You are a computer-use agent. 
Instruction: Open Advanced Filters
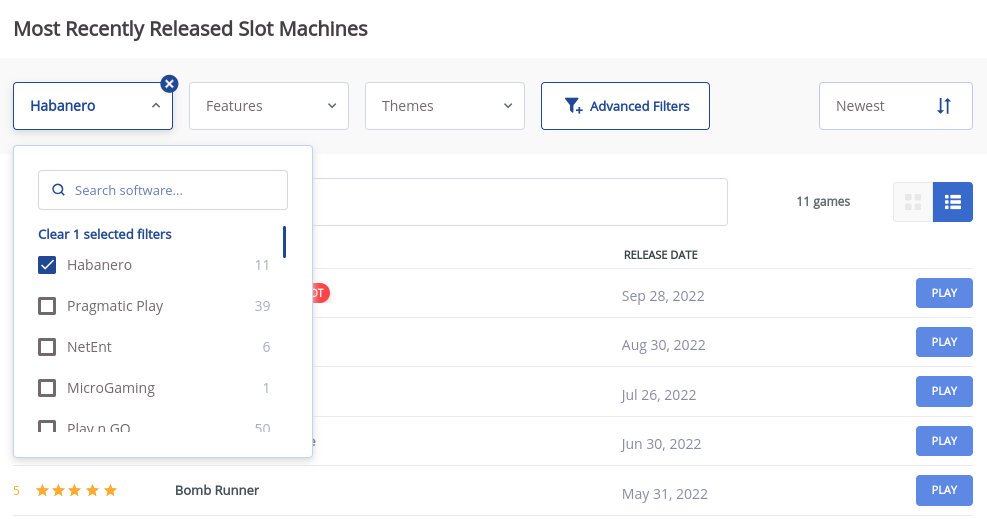click(x=625, y=106)
